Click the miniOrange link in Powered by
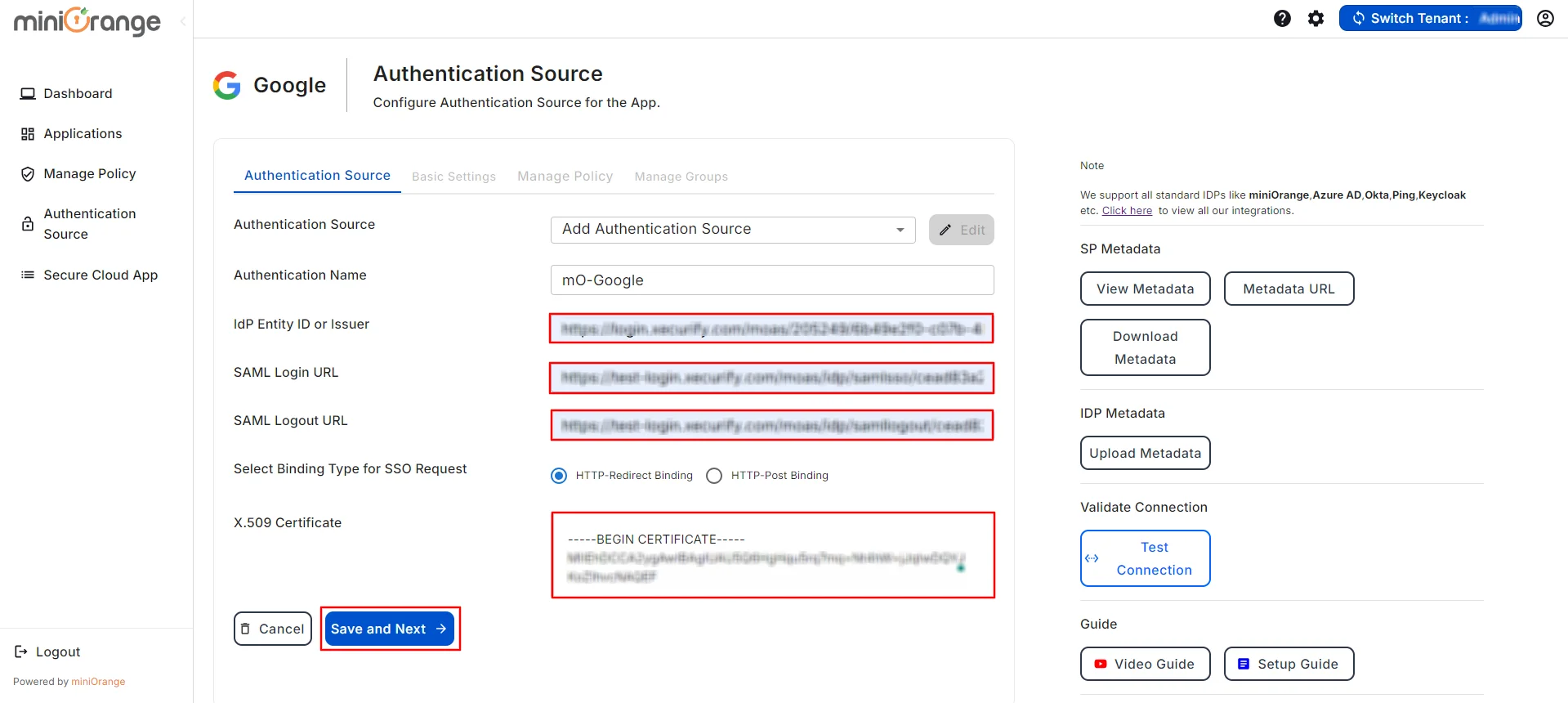The image size is (1568, 703). pos(98,682)
